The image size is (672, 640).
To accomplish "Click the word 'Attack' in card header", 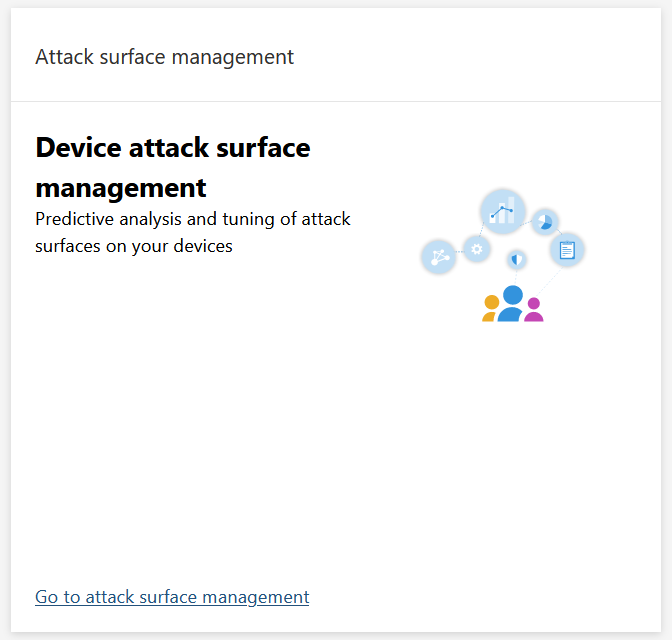I will pyautogui.click(x=60, y=57).
